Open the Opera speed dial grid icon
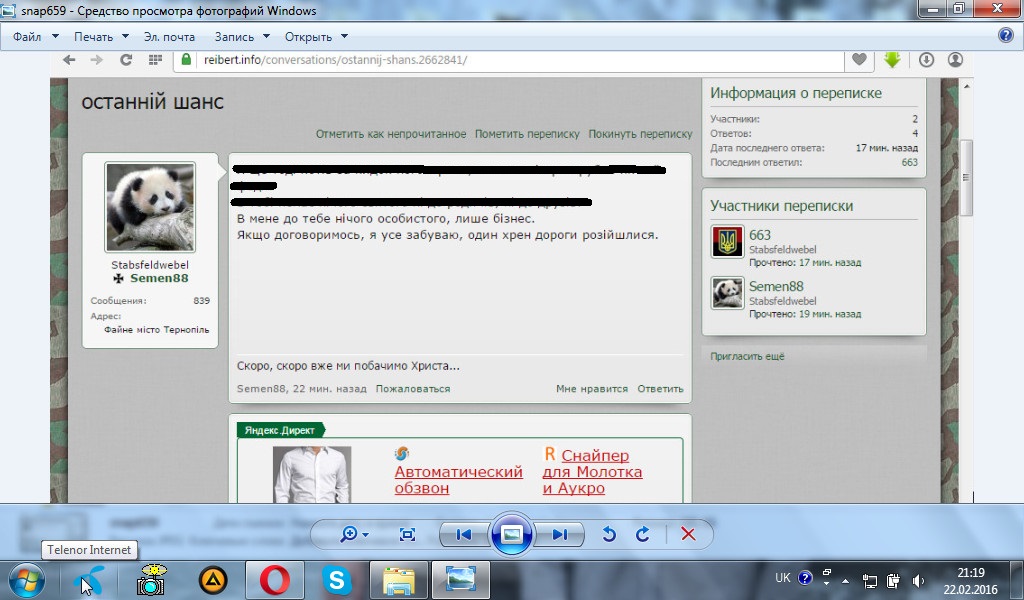 coord(155,59)
